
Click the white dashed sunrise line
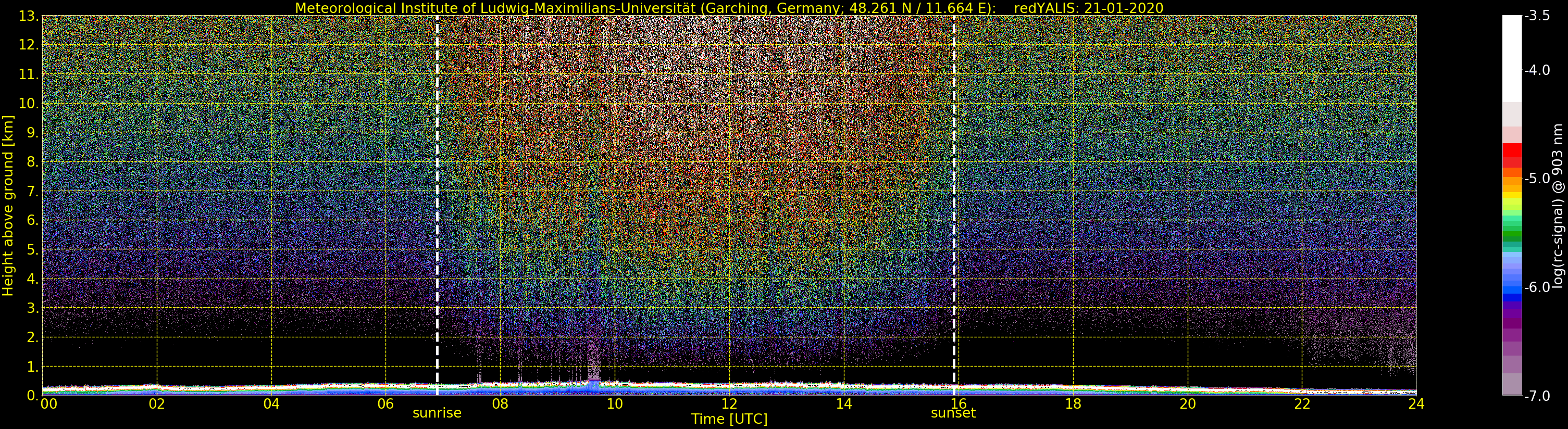[x=437, y=206]
